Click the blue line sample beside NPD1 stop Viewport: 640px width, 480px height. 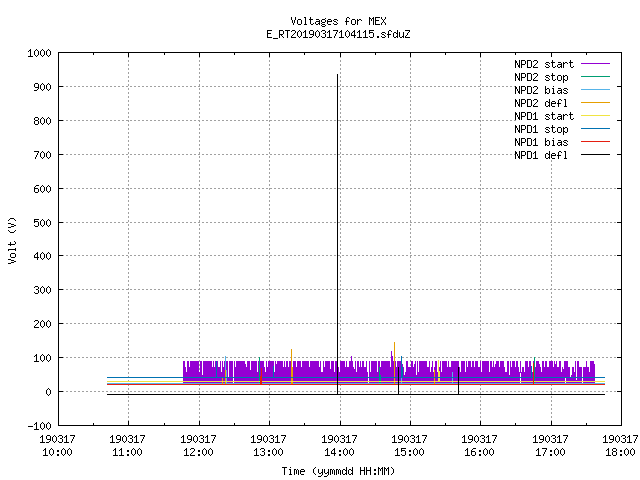(x=595, y=129)
